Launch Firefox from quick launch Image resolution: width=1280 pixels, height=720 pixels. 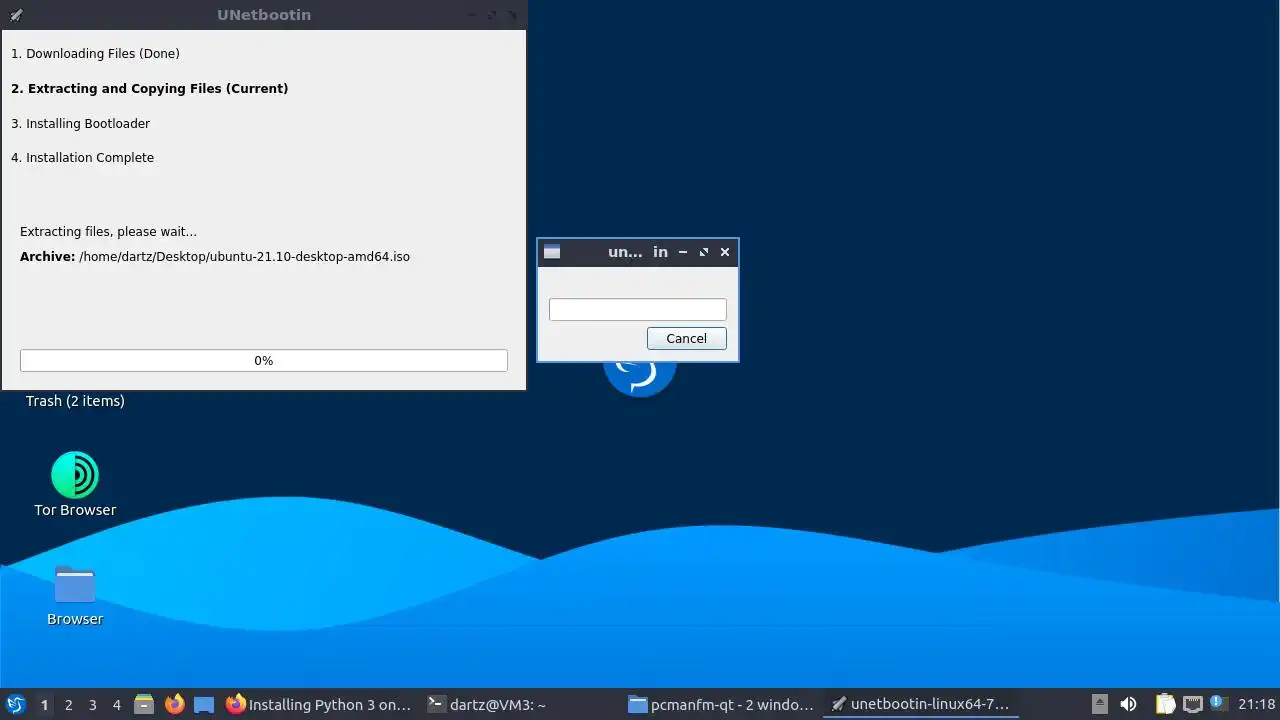click(x=174, y=704)
